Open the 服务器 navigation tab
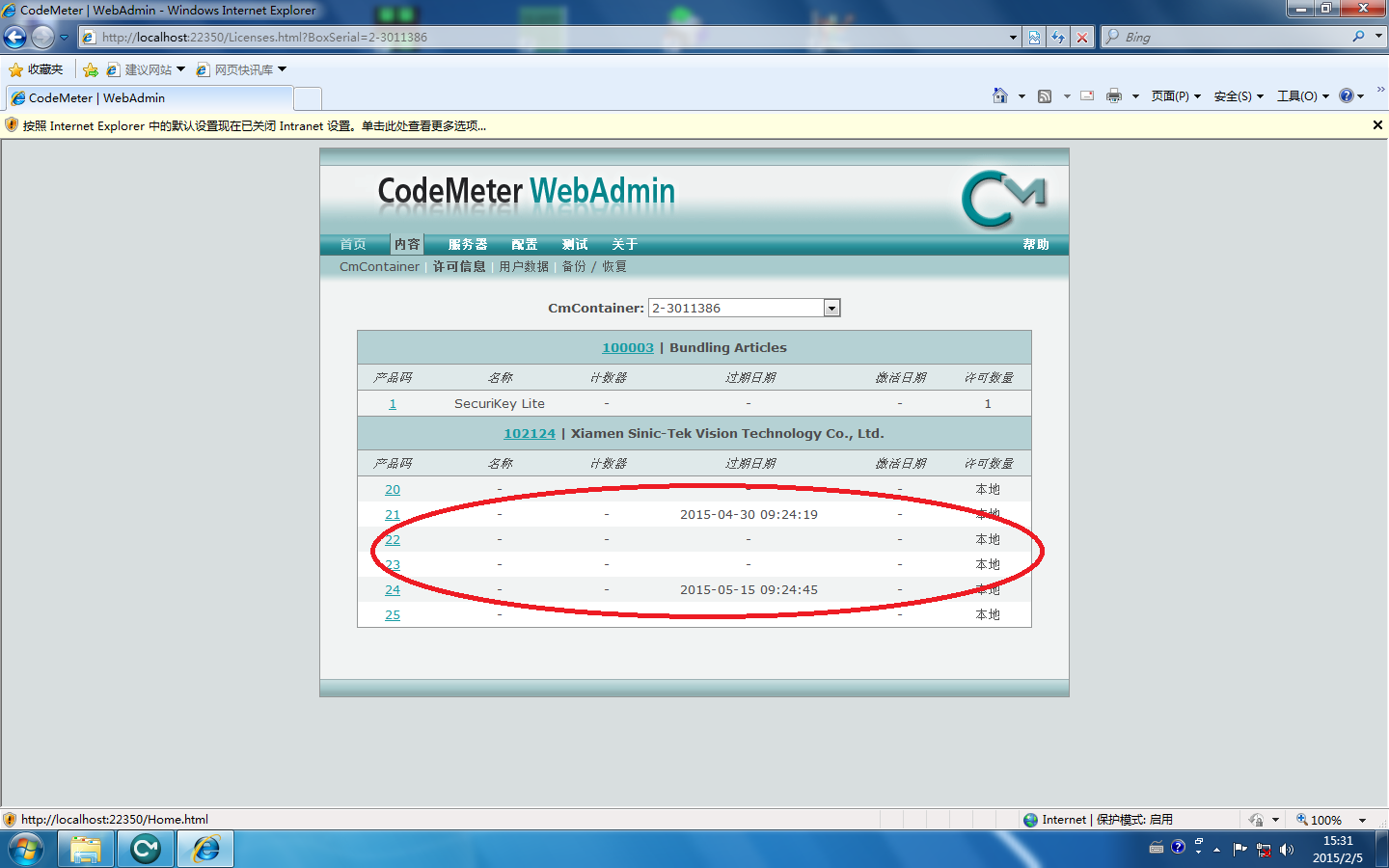 468,244
